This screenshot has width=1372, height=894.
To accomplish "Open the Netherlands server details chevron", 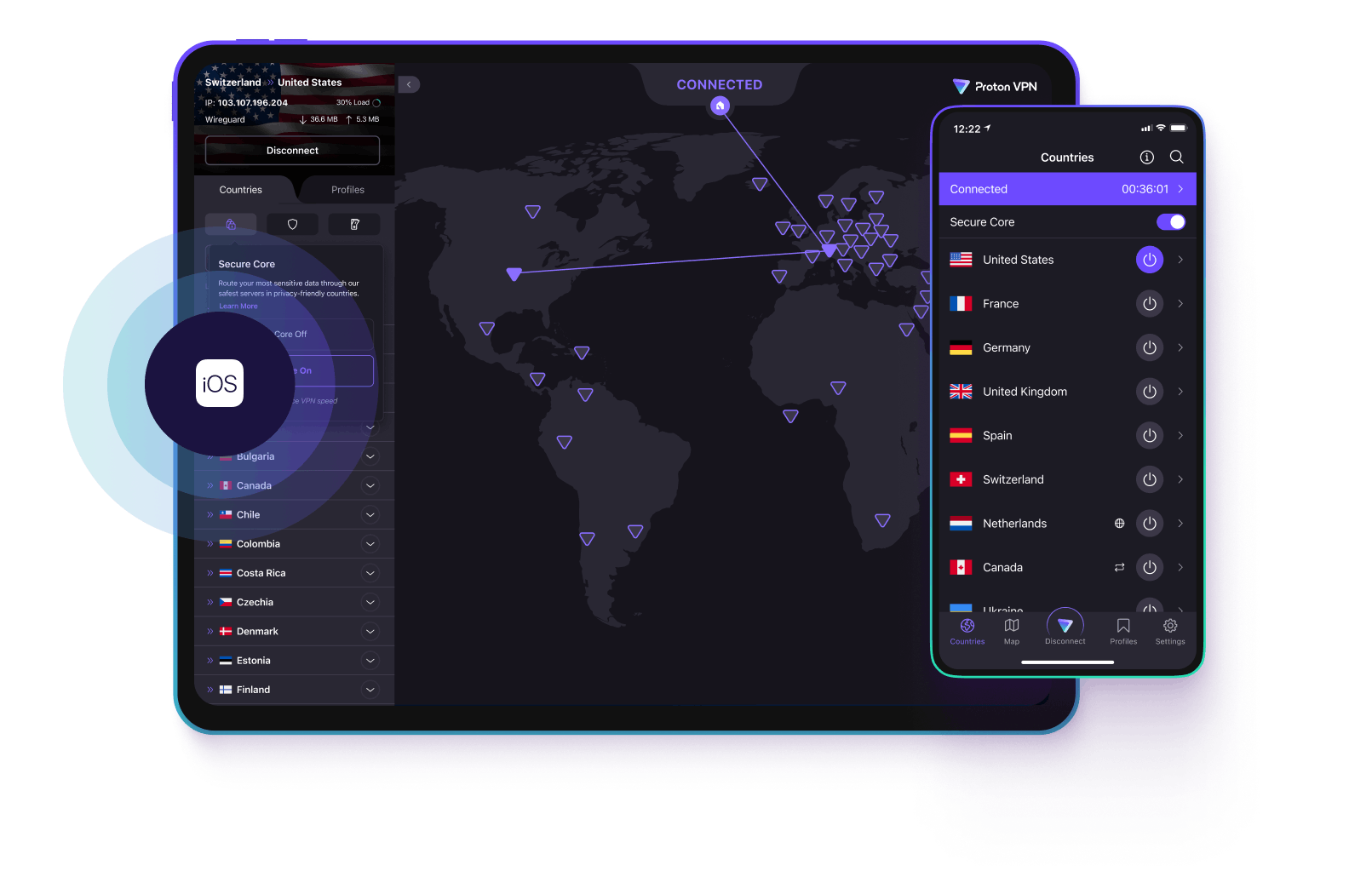I will point(1180,524).
